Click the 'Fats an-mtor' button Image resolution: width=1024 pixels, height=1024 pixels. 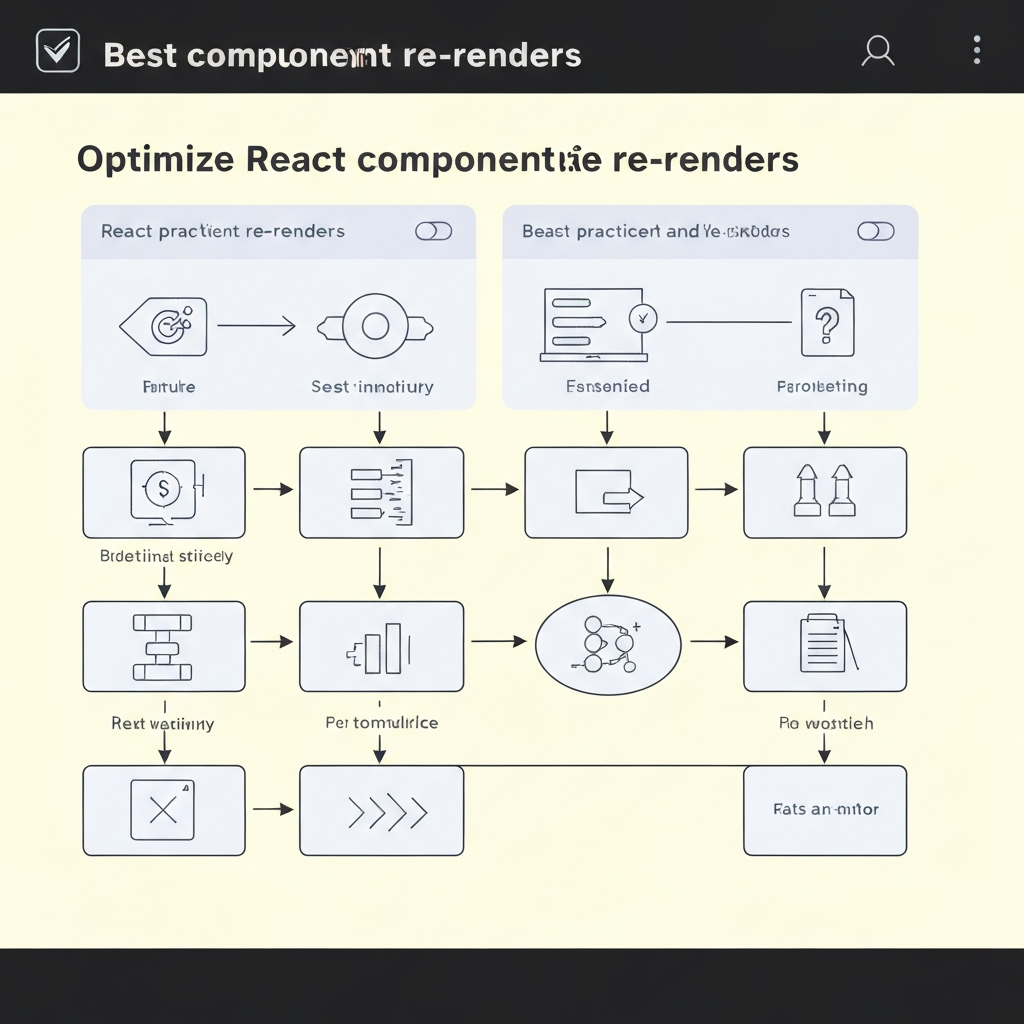pyautogui.click(x=823, y=810)
